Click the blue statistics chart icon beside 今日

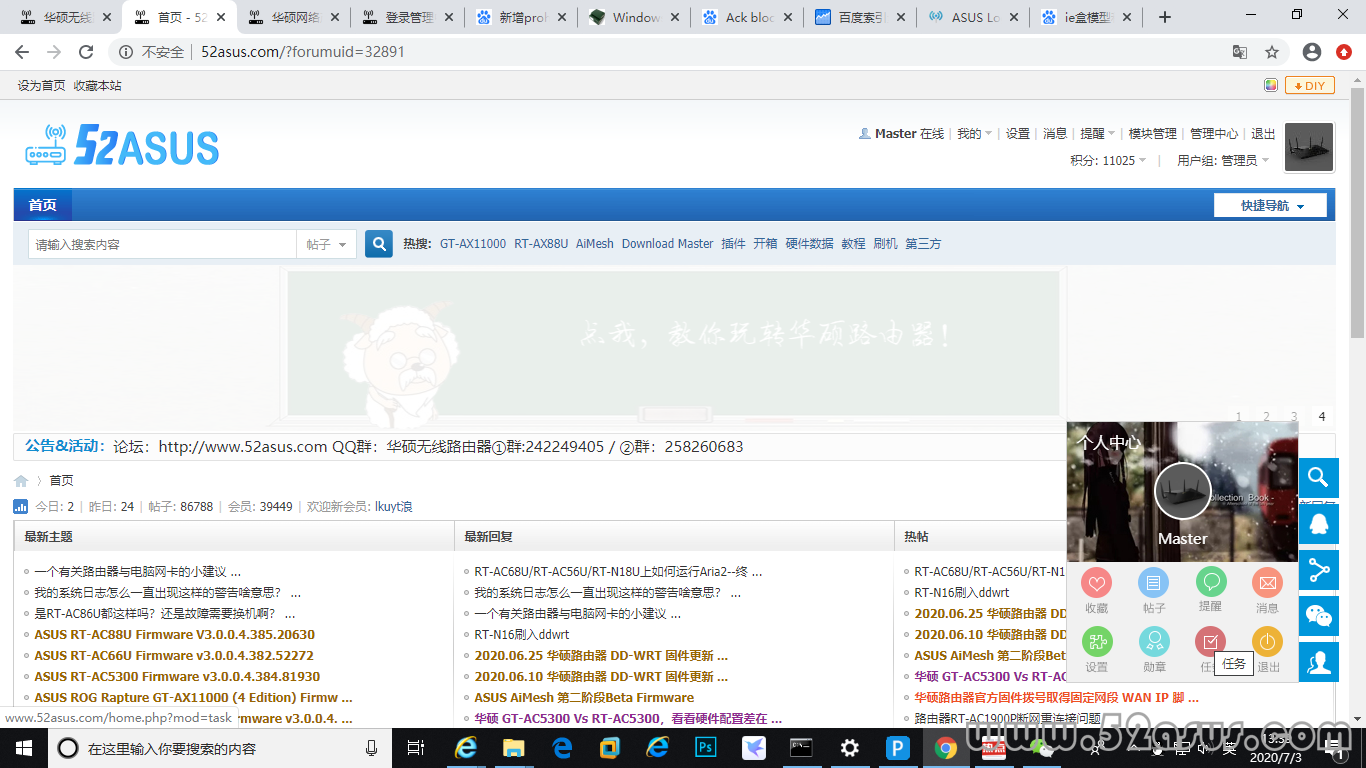(x=21, y=507)
